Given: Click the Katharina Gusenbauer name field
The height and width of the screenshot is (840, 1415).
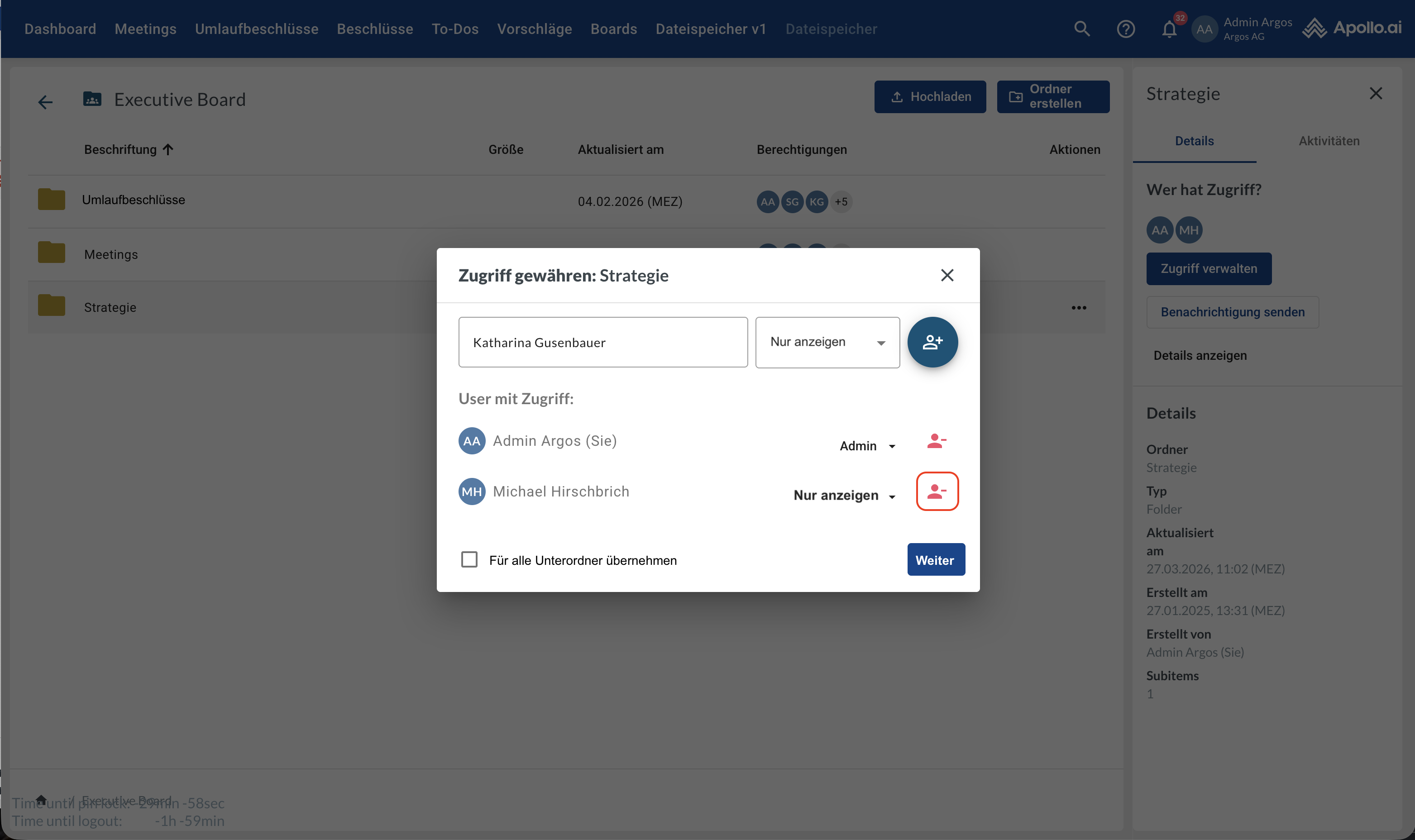Looking at the screenshot, I should click(x=602, y=343).
